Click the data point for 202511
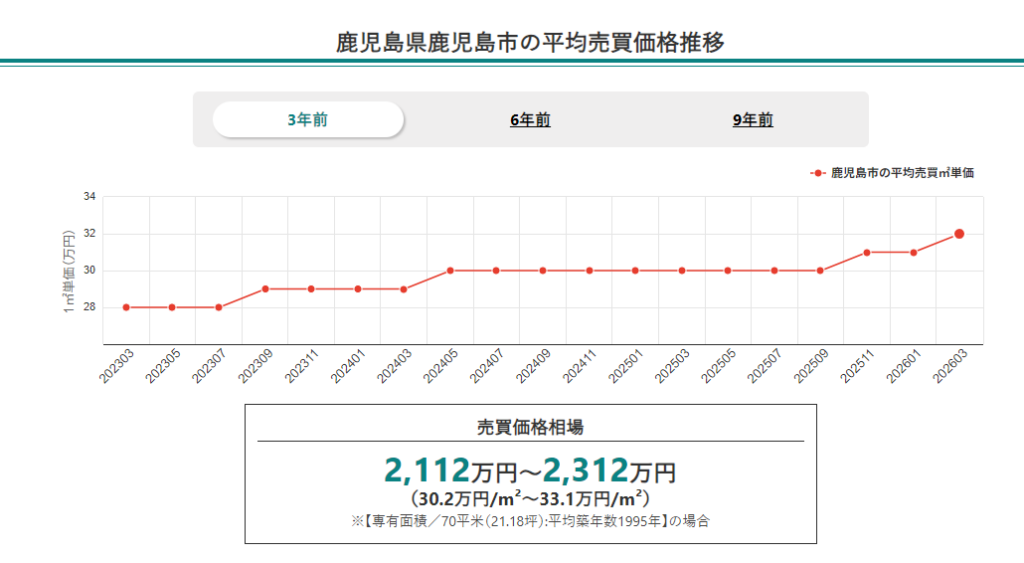The width and height of the screenshot is (1024, 563). (x=867, y=252)
